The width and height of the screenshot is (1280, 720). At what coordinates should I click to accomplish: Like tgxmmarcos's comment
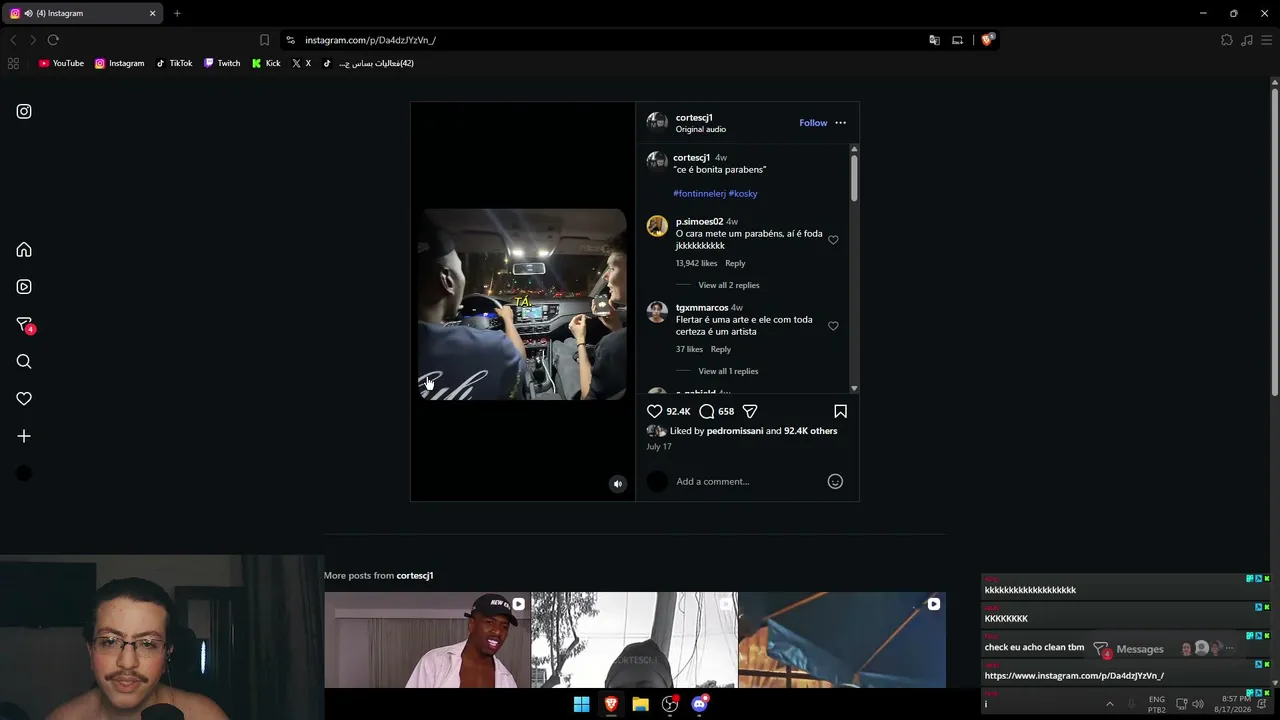tap(833, 326)
